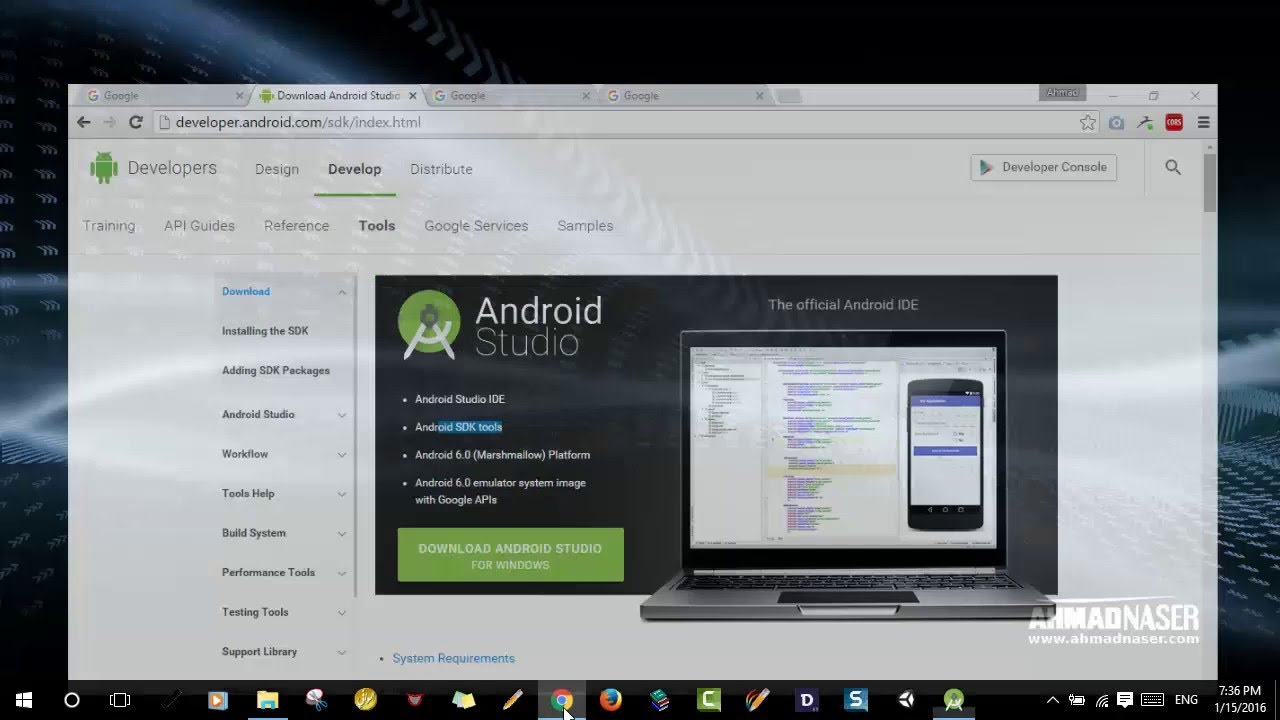Click the browser forward arrow
The height and width of the screenshot is (720, 1280).
[x=110, y=122]
